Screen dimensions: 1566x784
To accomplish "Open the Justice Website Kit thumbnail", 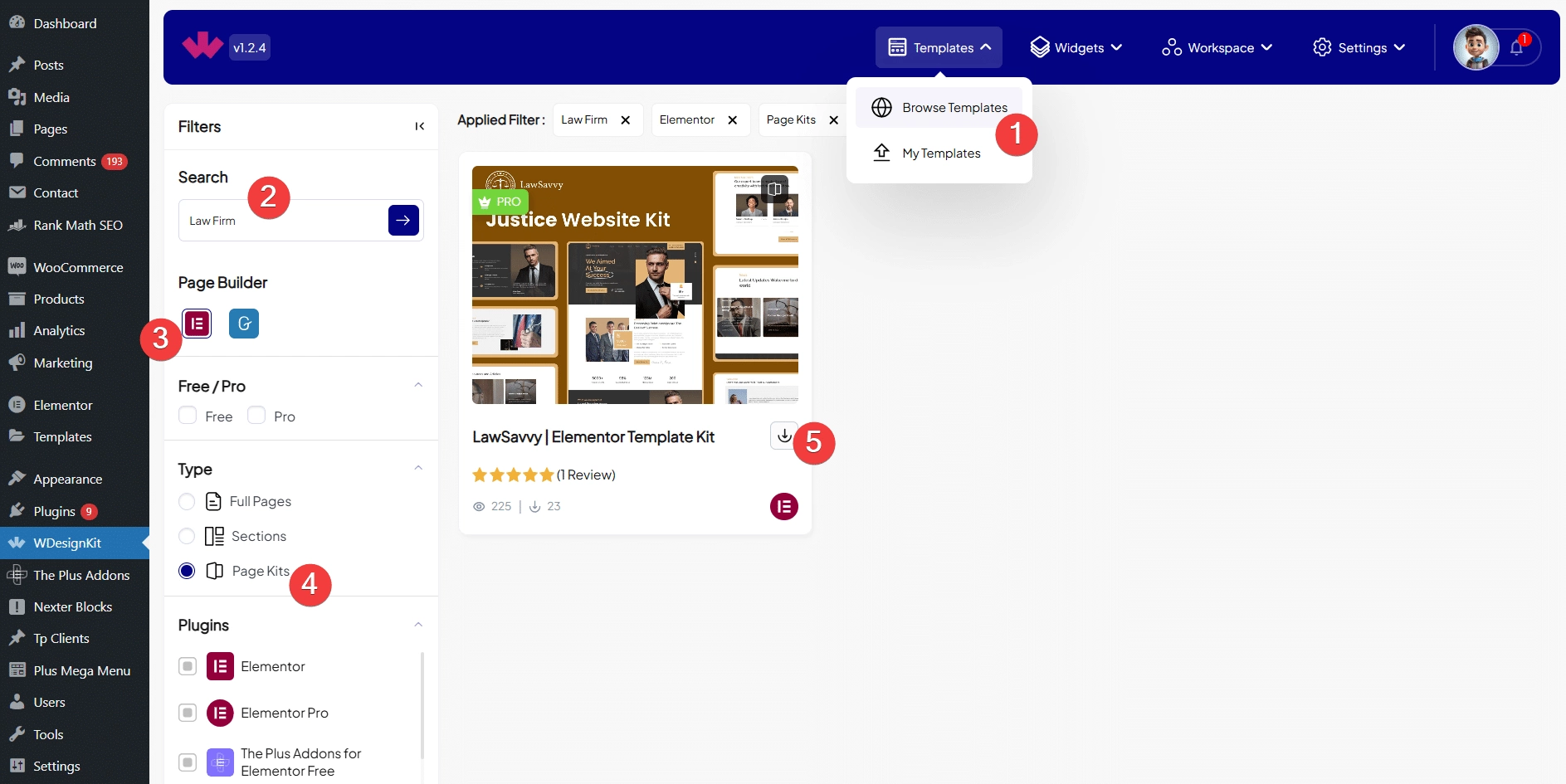I will [x=635, y=285].
